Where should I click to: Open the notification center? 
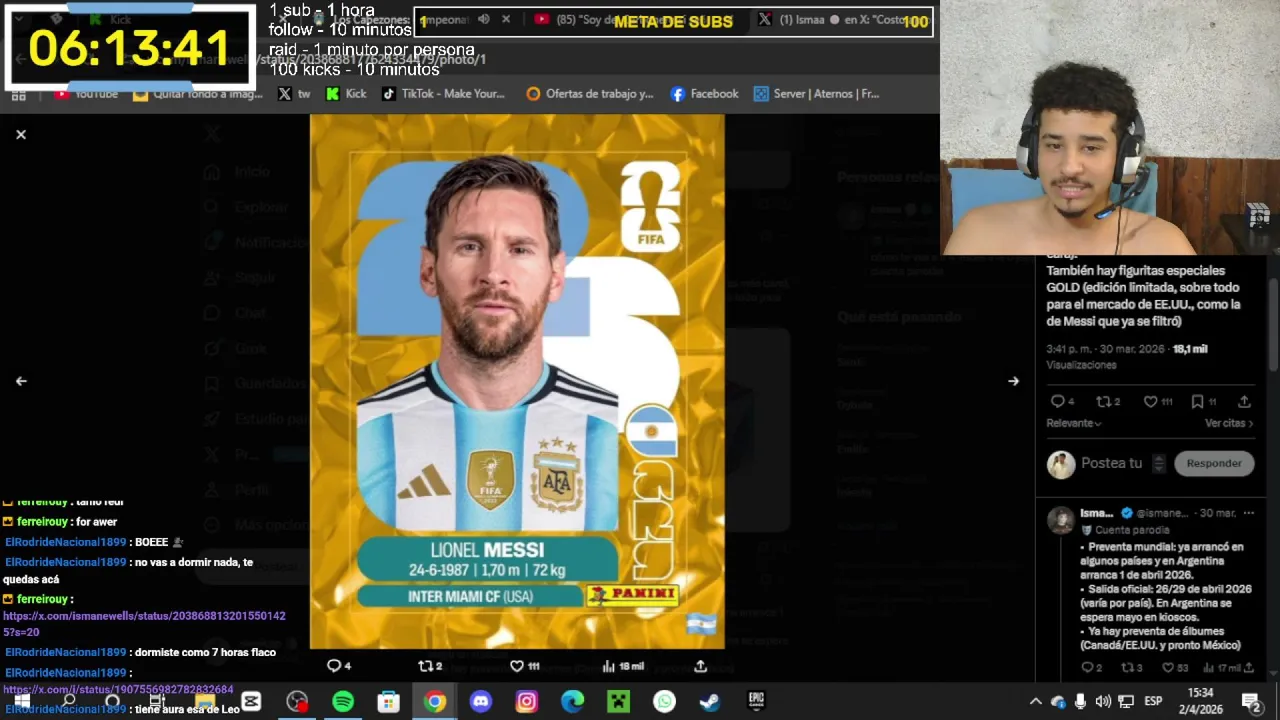1251,702
